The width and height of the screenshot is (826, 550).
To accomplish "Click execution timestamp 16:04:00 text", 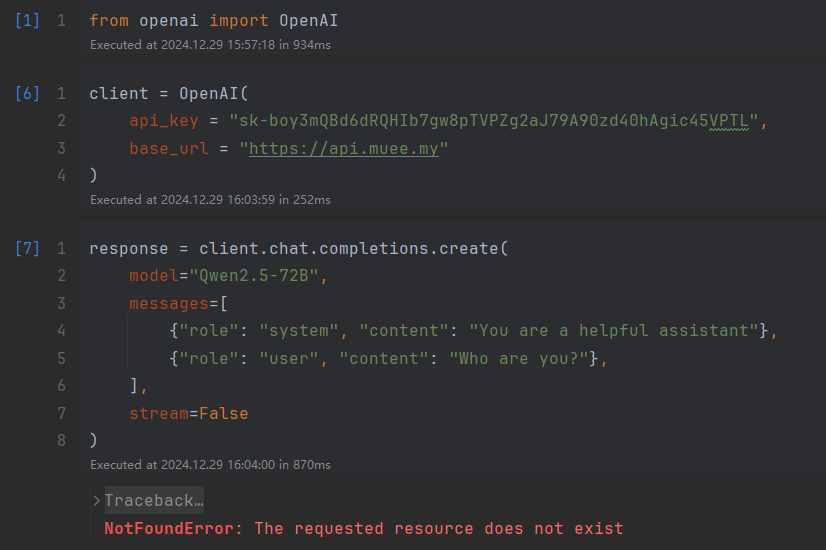I will tap(251, 465).
